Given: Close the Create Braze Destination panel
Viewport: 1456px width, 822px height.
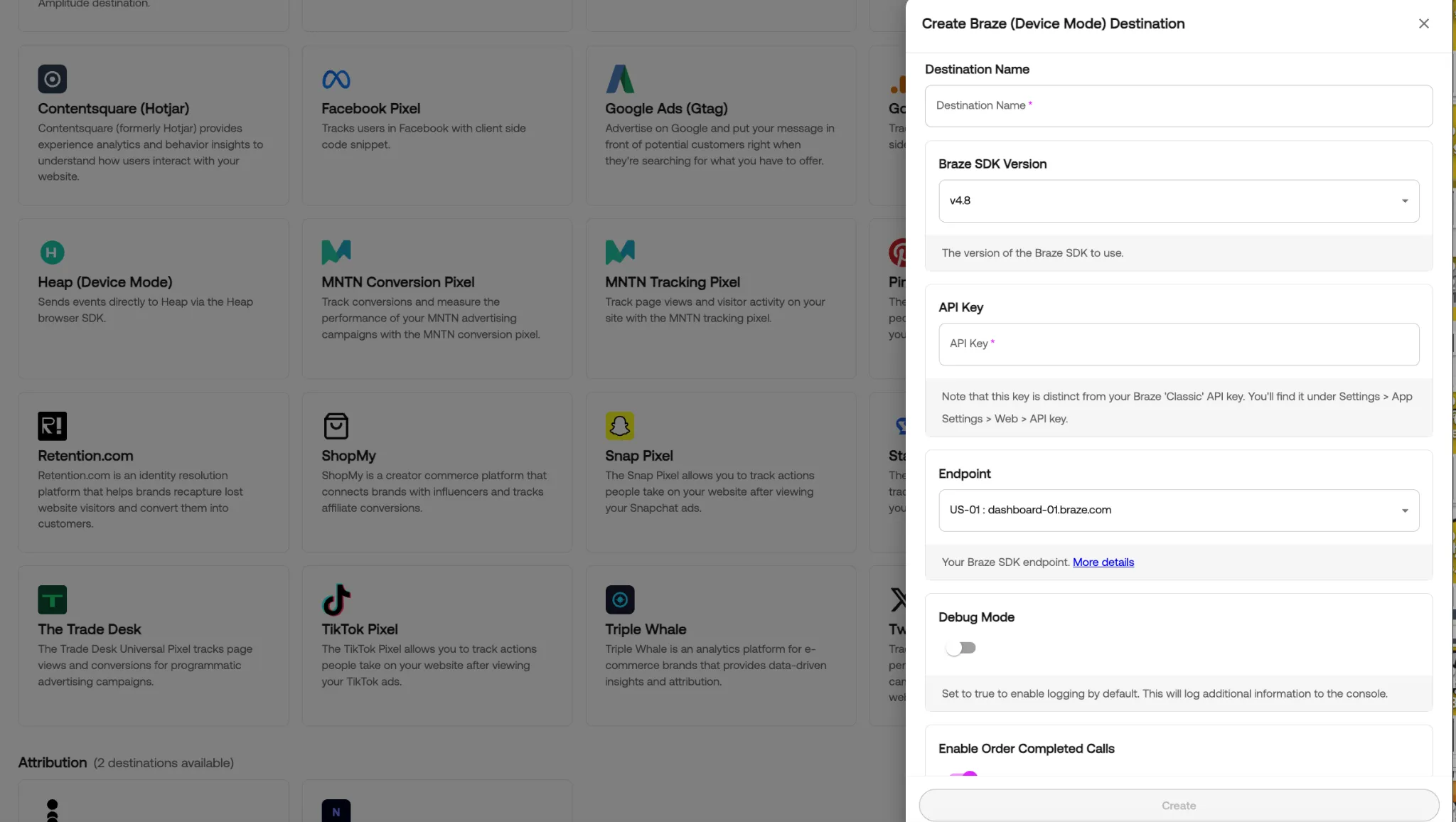Looking at the screenshot, I should pyautogui.click(x=1423, y=23).
